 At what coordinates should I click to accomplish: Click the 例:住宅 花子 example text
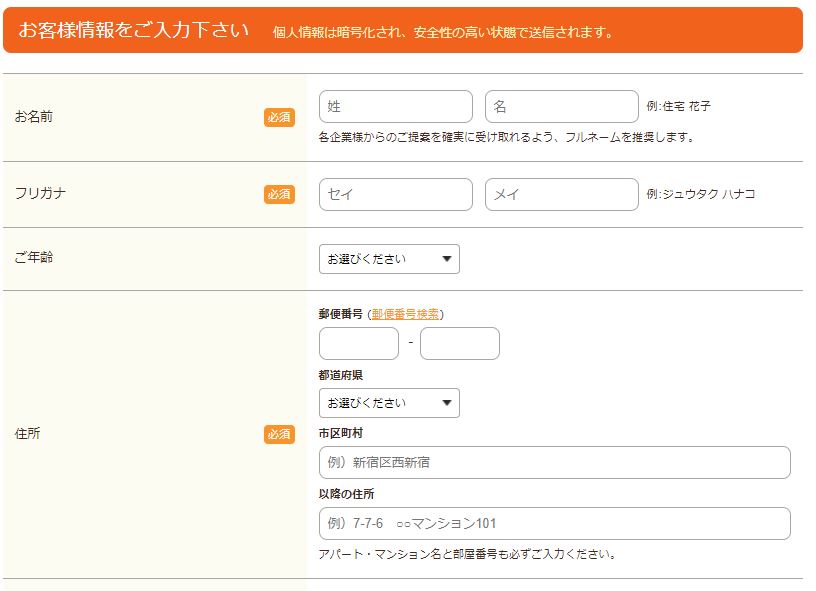coord(679,107)
